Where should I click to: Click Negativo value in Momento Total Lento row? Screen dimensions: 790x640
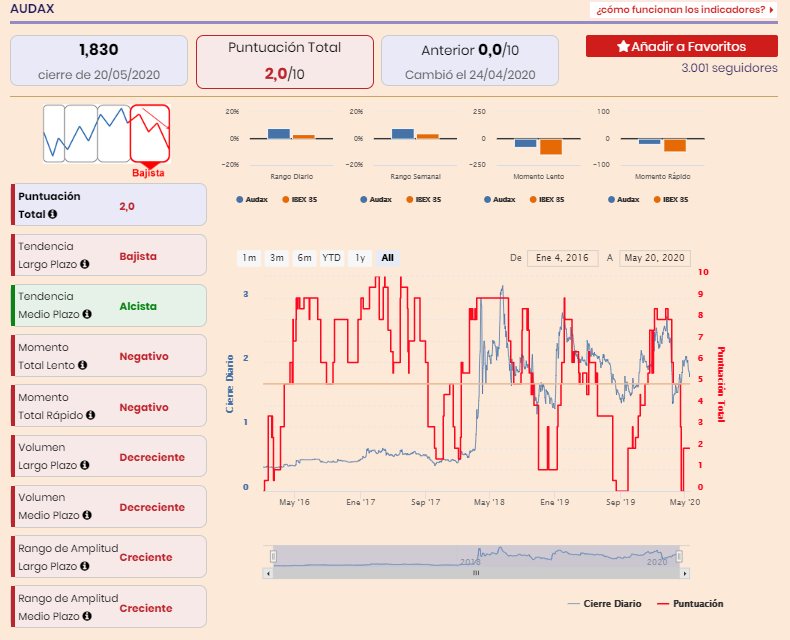144,356
